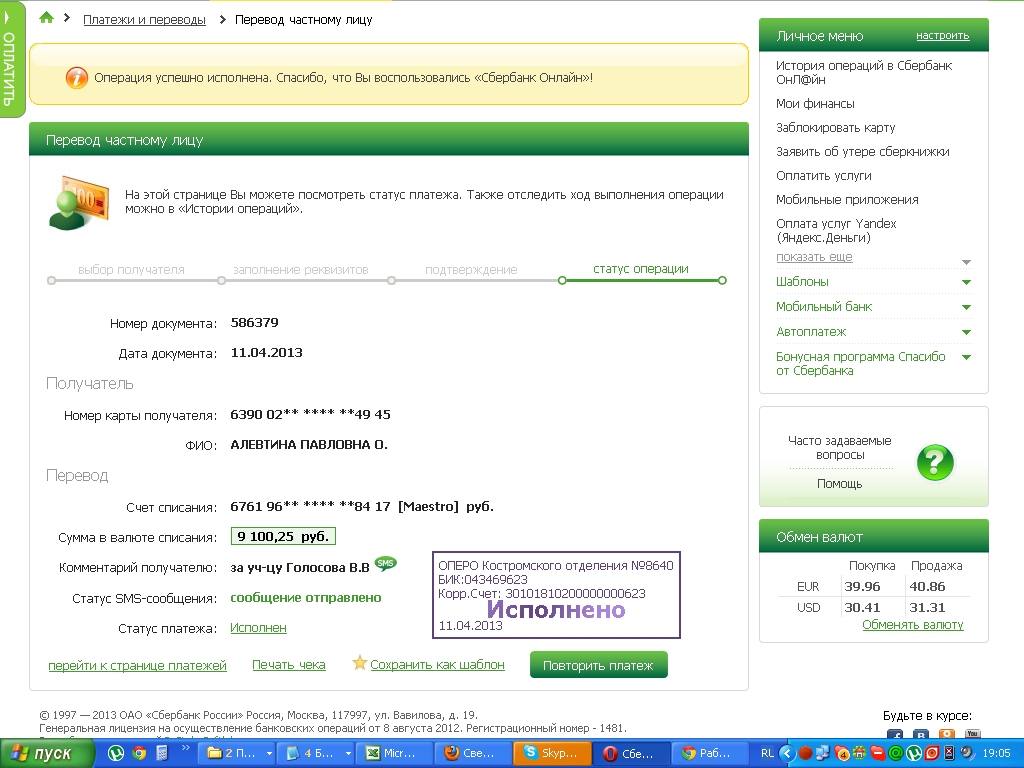Click the volume speaker tray icon
Viewport: 1024px width, 768px height.
coord(967,753)
